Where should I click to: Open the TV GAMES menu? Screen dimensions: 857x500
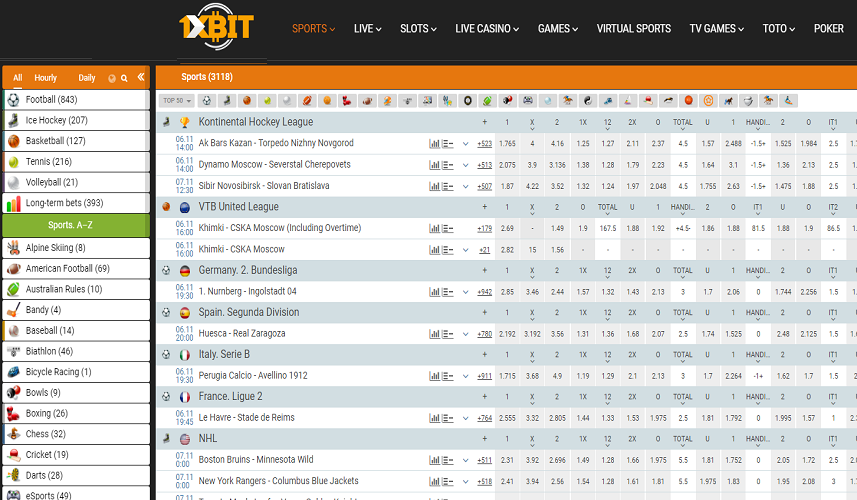[x=717, y=28]
